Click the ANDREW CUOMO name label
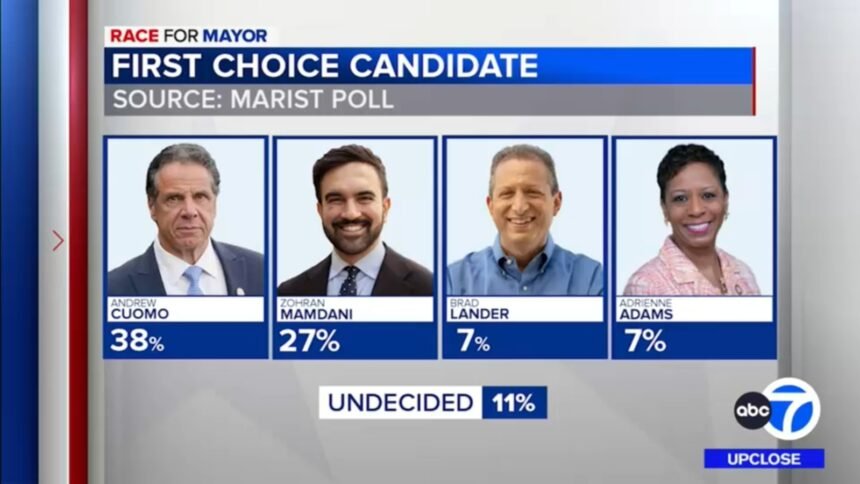Image resolution: width=860 pixels, height=484 pixels. (x=186, y=309)
